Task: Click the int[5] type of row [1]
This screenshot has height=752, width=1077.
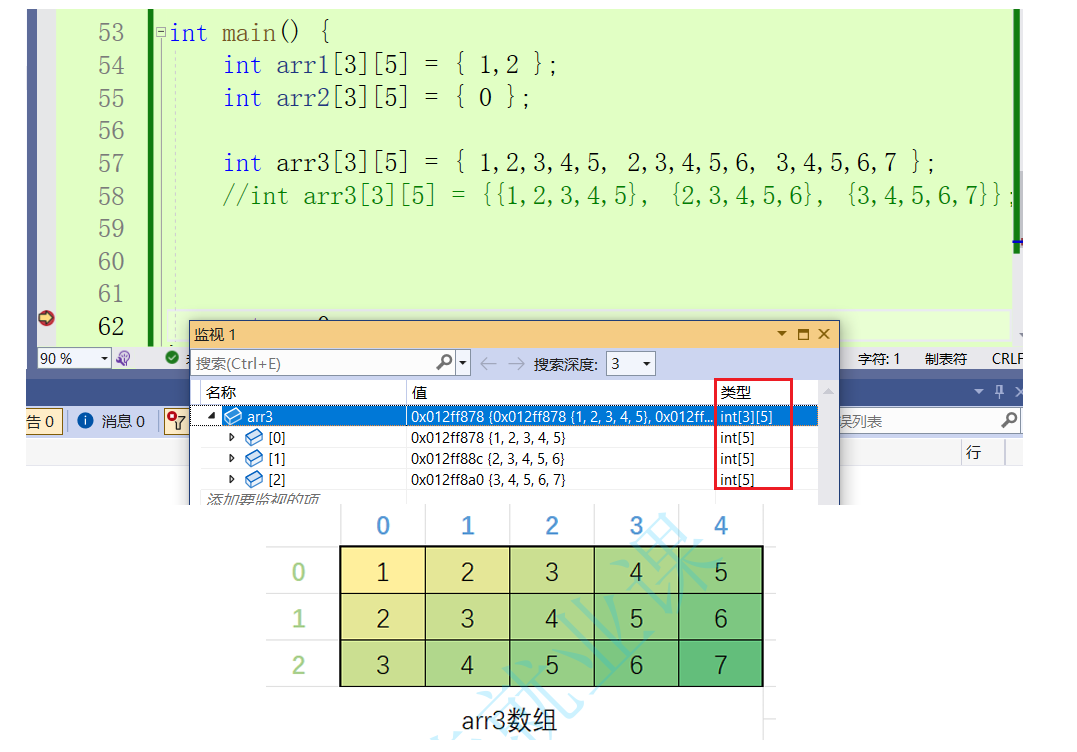Action: tap(737, 458)
